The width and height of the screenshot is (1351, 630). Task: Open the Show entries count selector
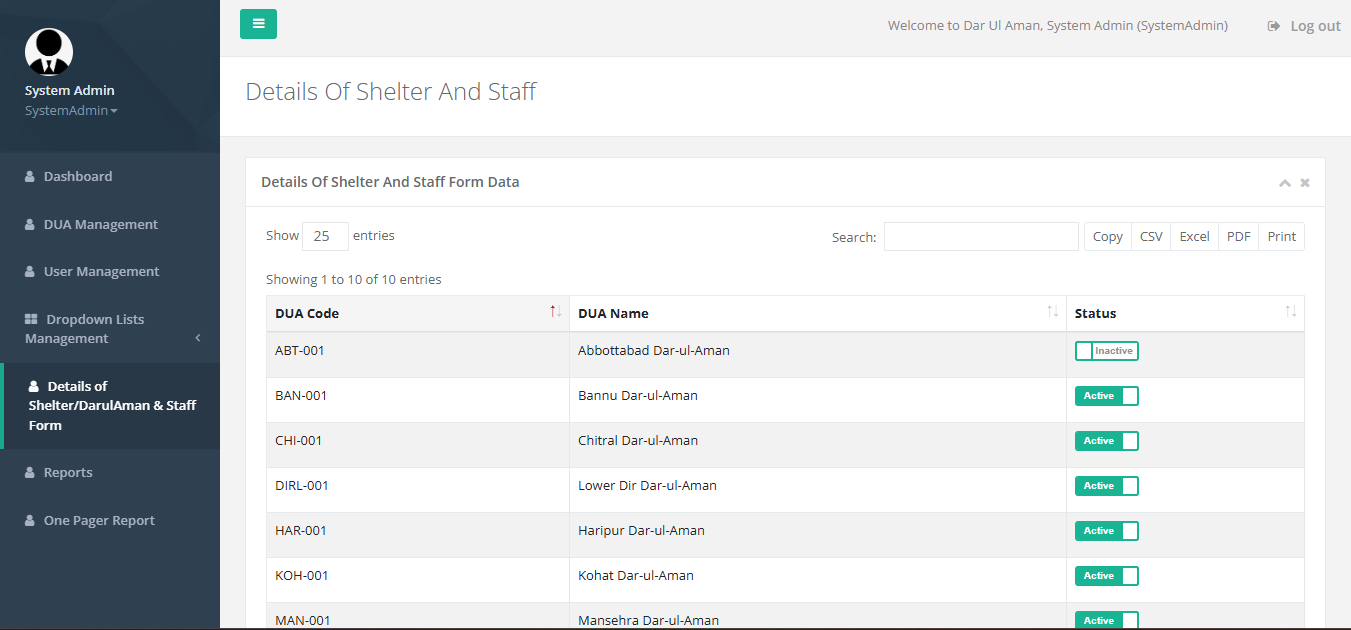[x=325, y=236]
